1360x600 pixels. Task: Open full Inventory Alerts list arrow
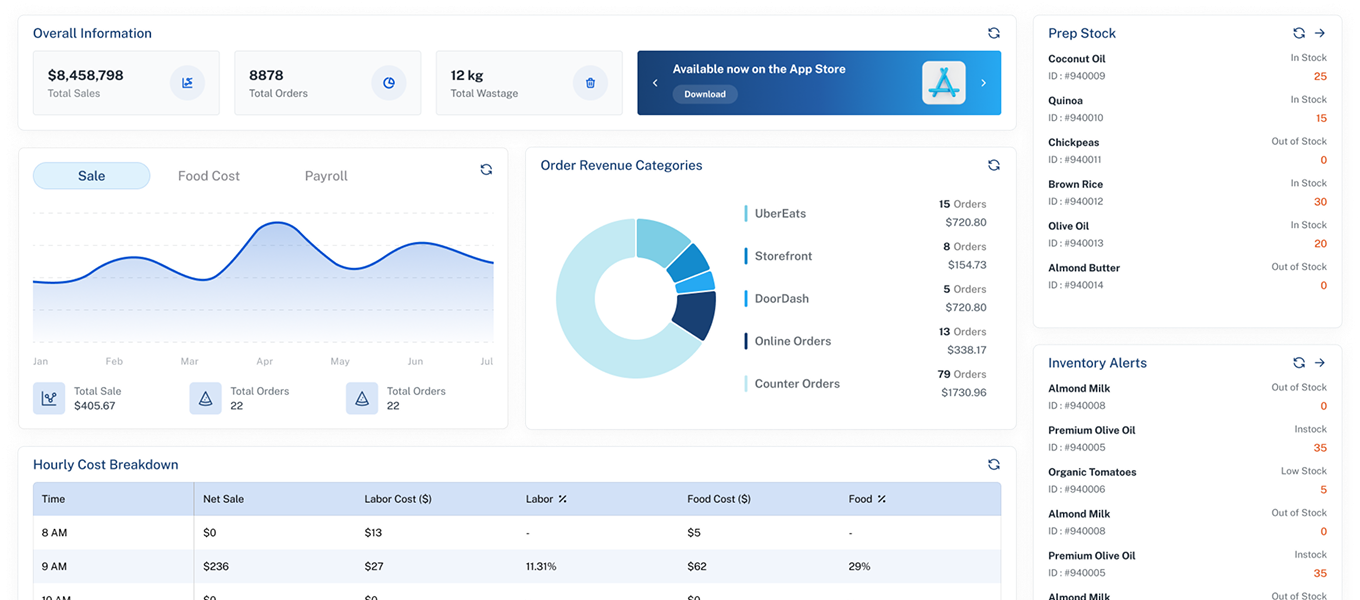tap(1320, 363)
